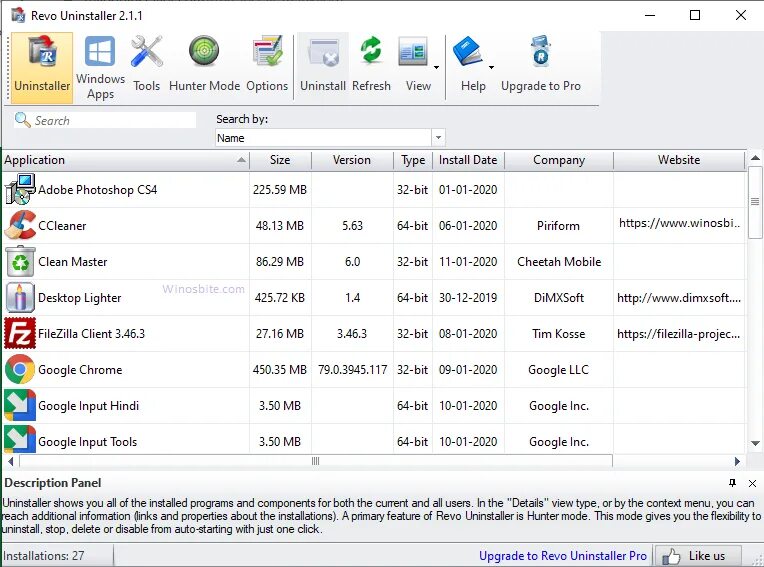Close the Description Panel
The width and height of the screenshot is (764, 567).
point(752,483)
